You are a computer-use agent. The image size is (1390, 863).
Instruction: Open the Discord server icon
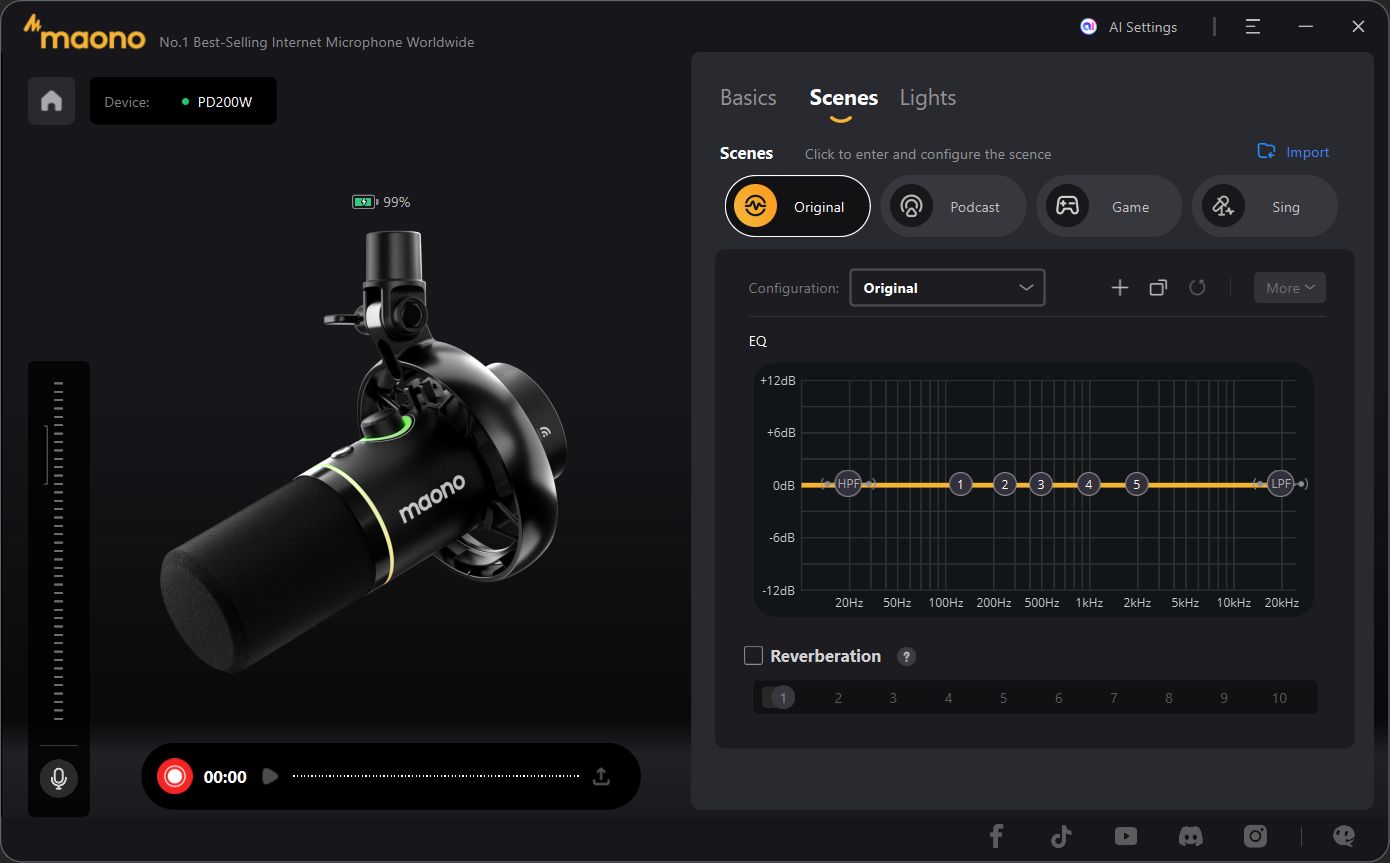coord(1190,836)
